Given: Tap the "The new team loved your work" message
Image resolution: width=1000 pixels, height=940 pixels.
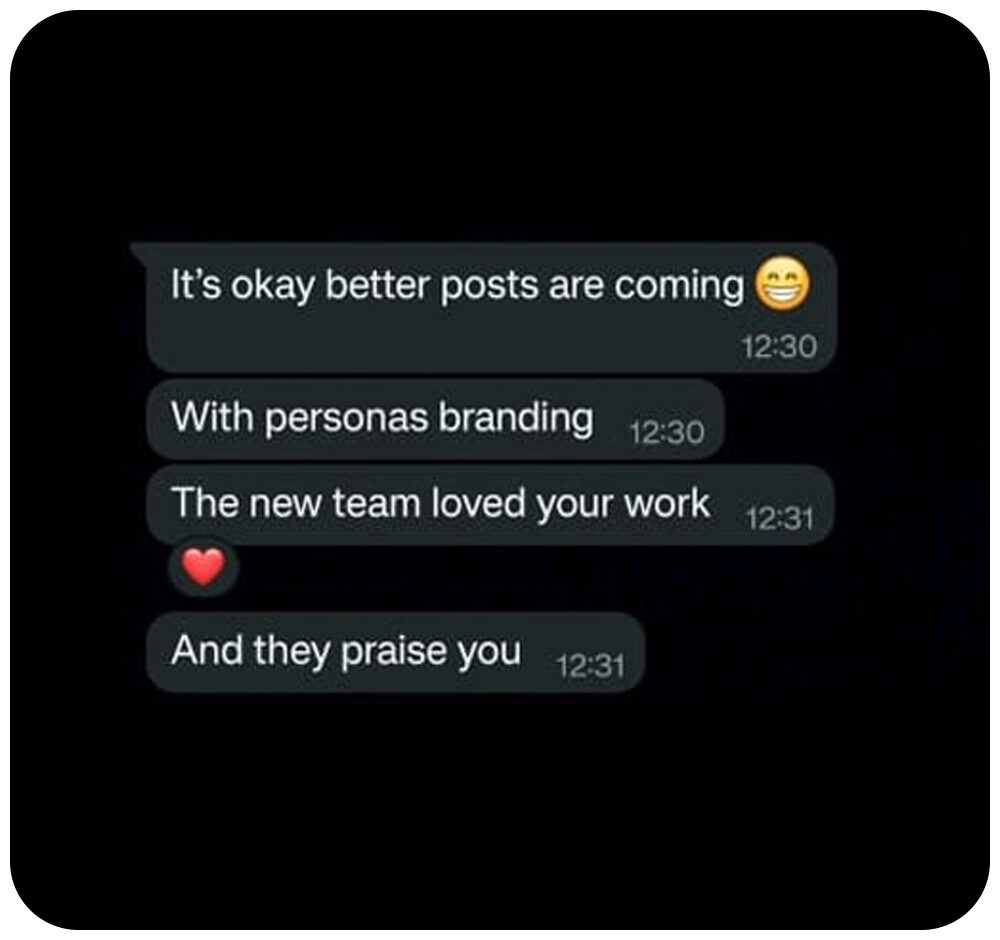Looking at the screenshot, I should coord(491,504).
